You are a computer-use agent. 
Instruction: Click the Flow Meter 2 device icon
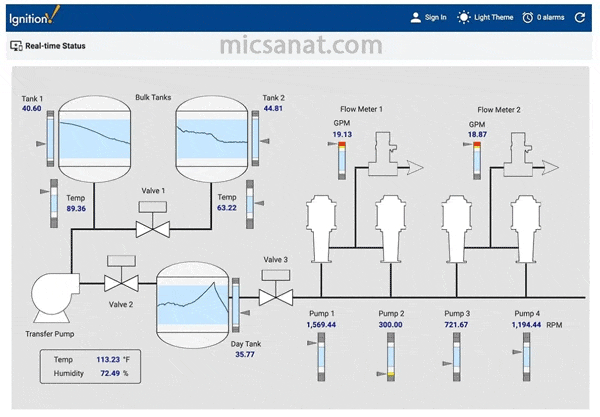tap(518, 154)
